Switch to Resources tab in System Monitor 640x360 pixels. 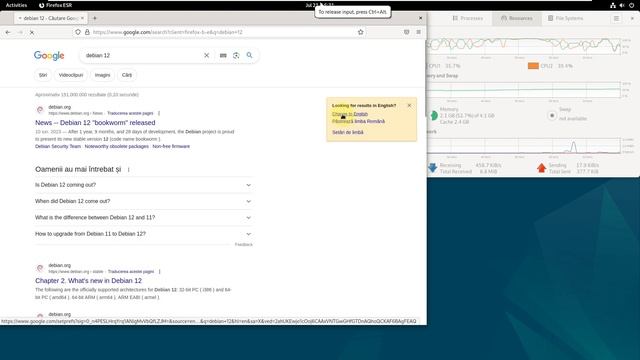517,18
